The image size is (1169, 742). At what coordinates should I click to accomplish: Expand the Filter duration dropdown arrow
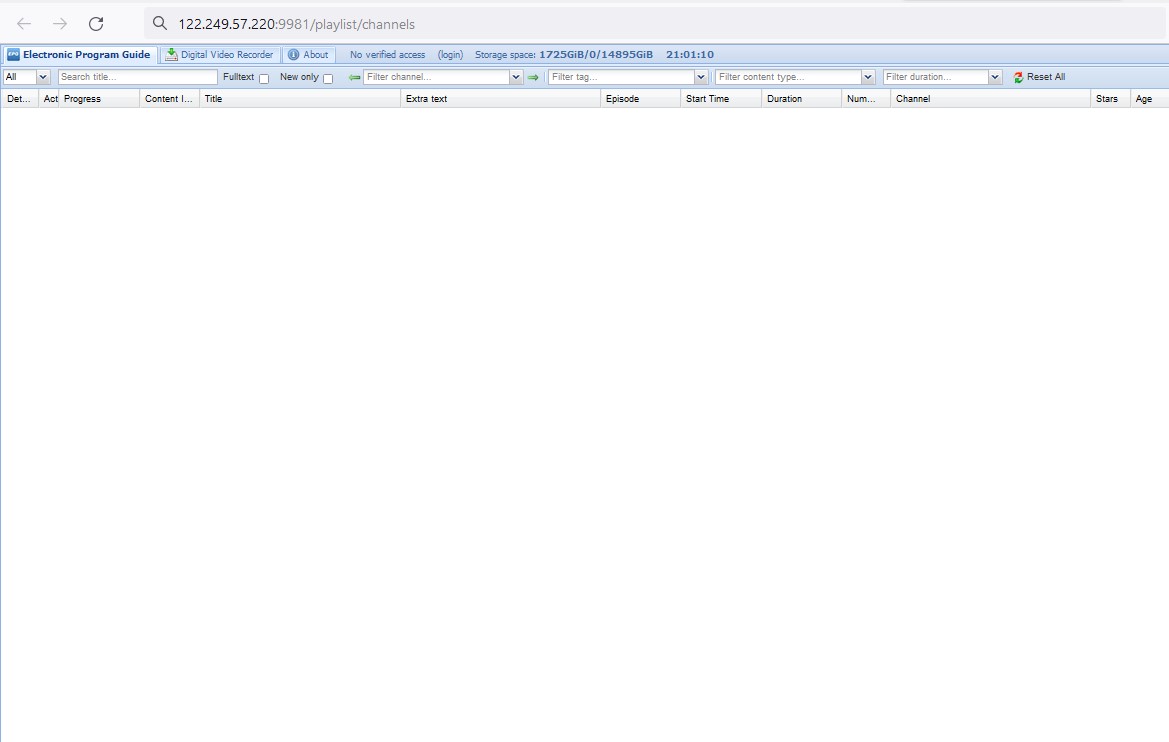(x=995, y=77)
